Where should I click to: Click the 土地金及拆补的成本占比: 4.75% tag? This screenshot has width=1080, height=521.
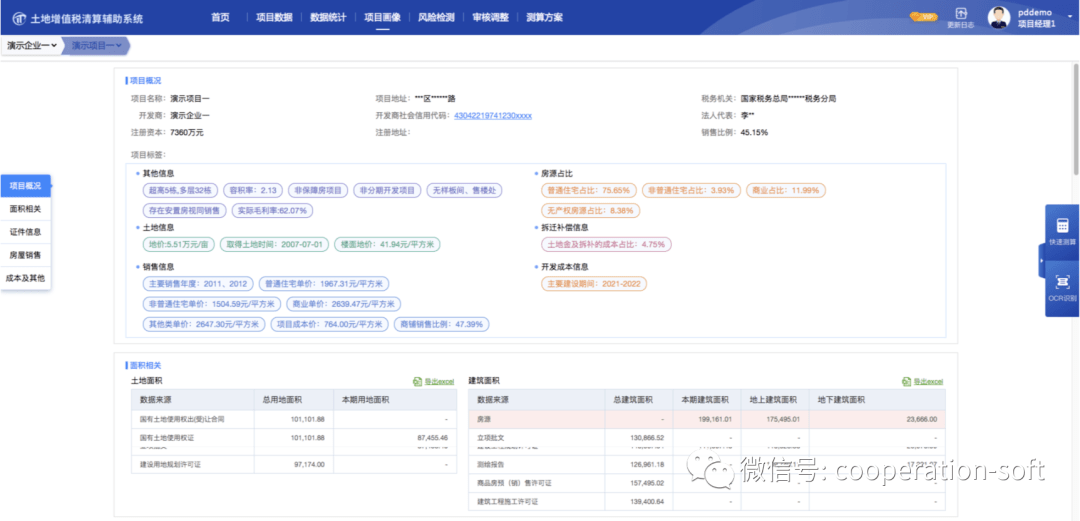click(606, 244)
